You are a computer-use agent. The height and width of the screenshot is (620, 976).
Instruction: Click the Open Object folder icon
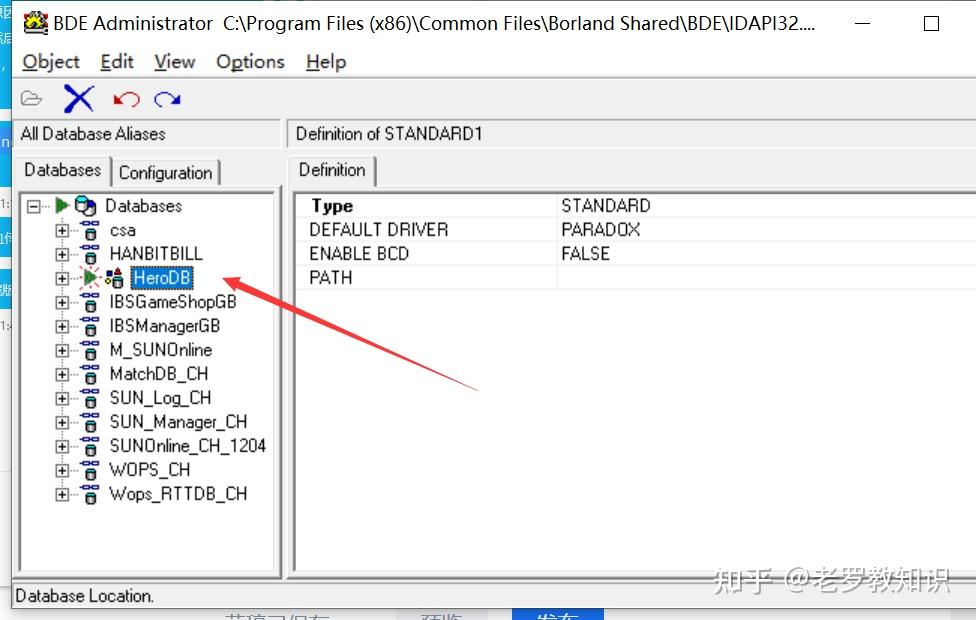30,98
